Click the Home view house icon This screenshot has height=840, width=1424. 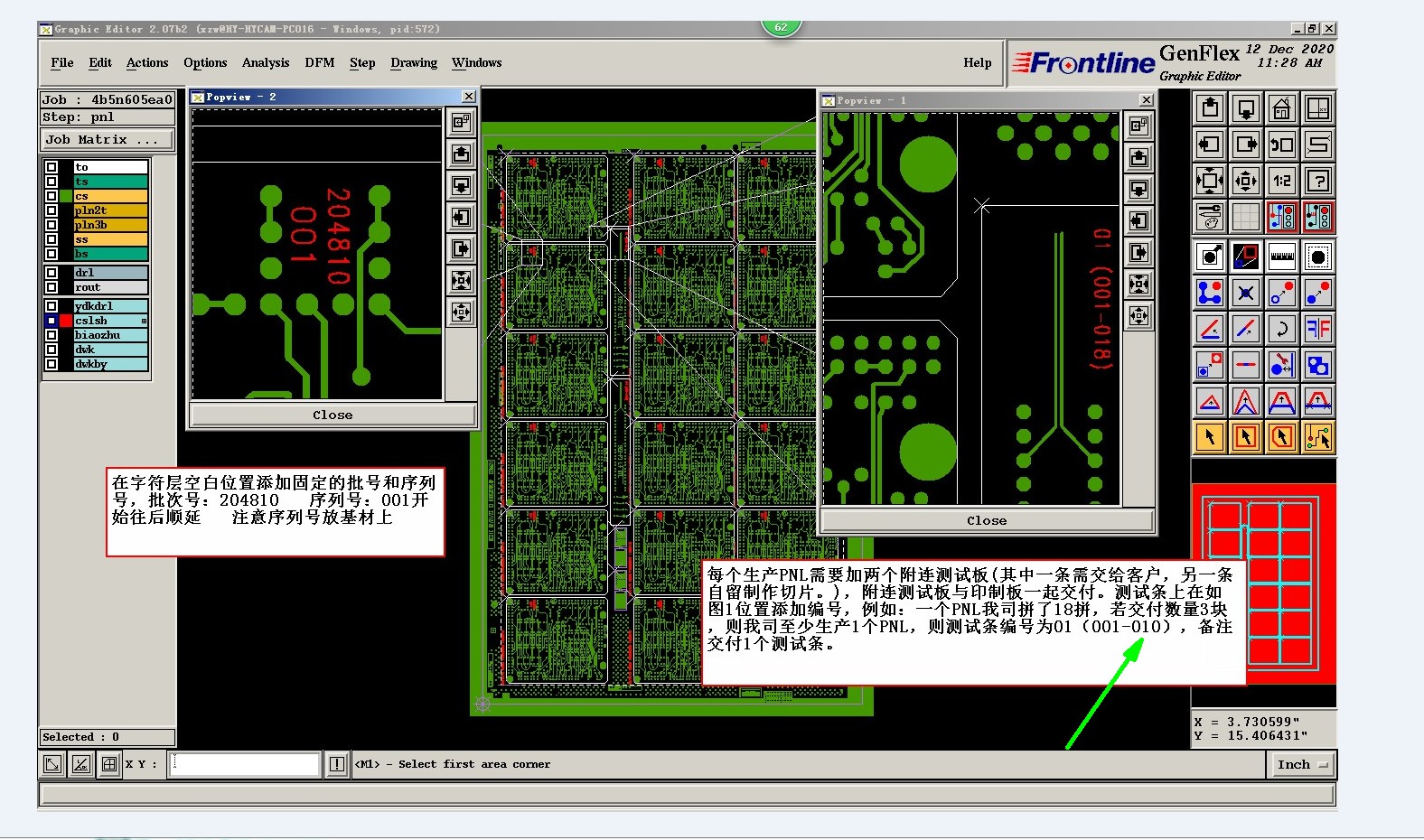(1281, 109)
